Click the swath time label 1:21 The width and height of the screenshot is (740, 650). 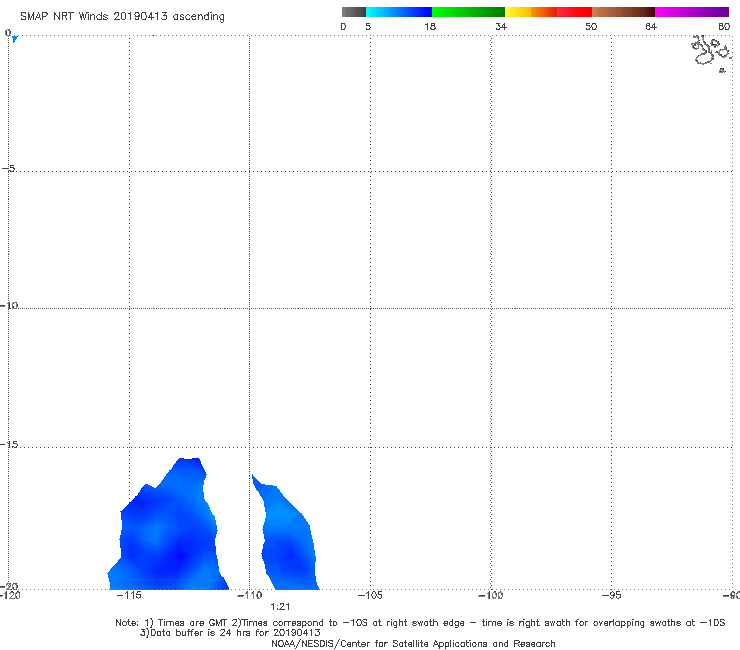(280, 607)
